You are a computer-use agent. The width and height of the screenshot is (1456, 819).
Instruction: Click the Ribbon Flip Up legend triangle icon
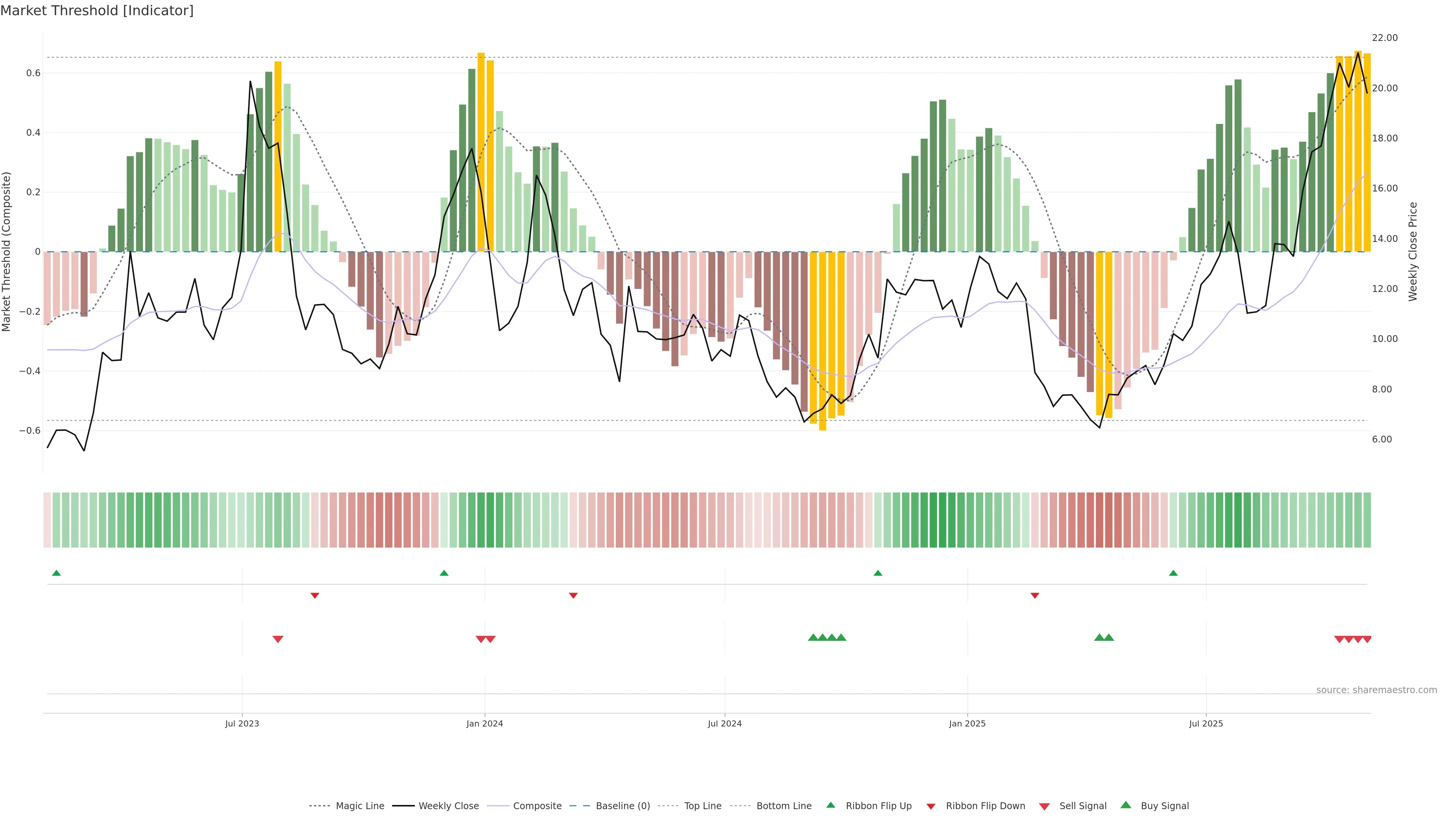tap(830, 805)
